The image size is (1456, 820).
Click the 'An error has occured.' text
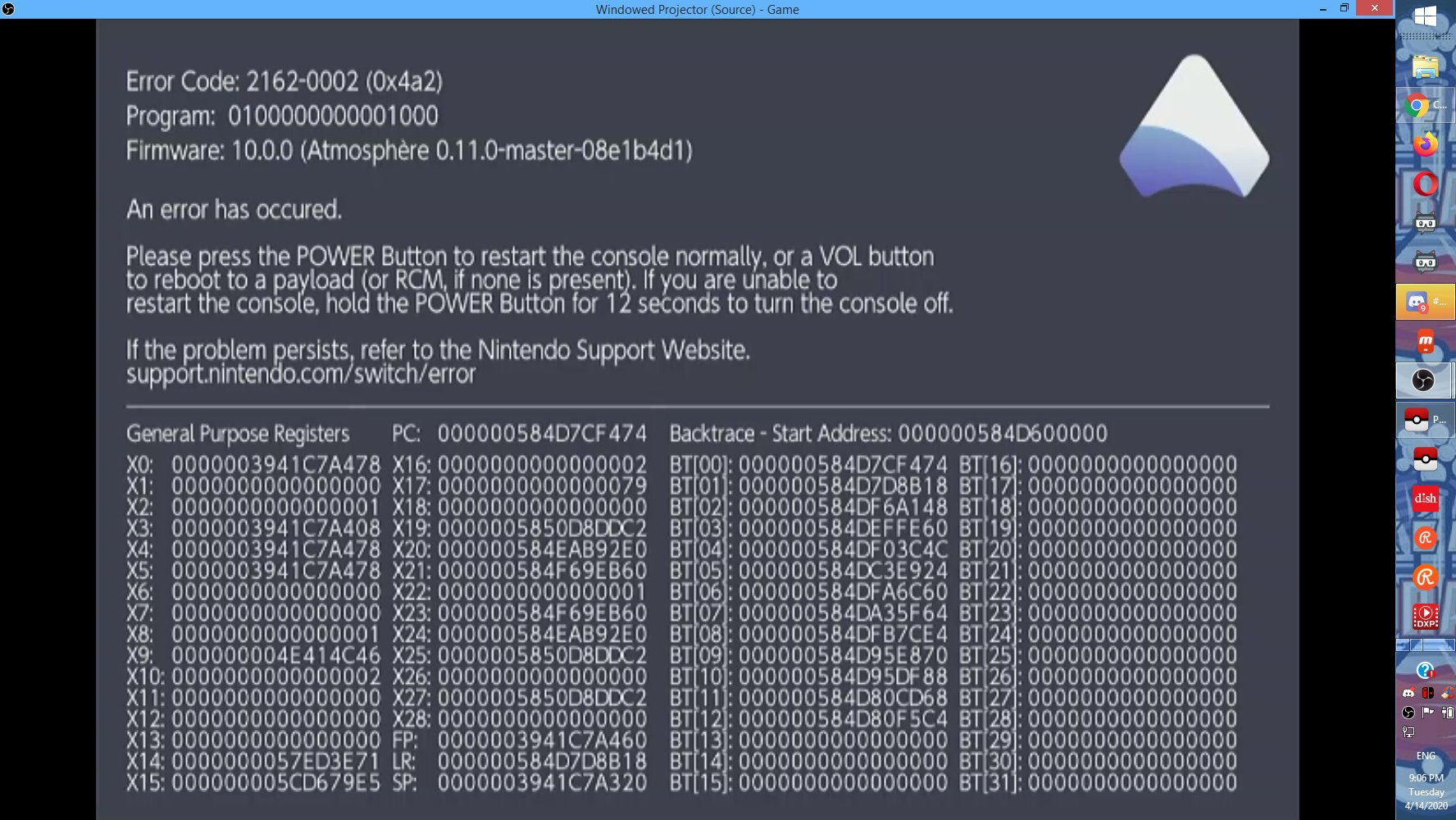(234, 210)
